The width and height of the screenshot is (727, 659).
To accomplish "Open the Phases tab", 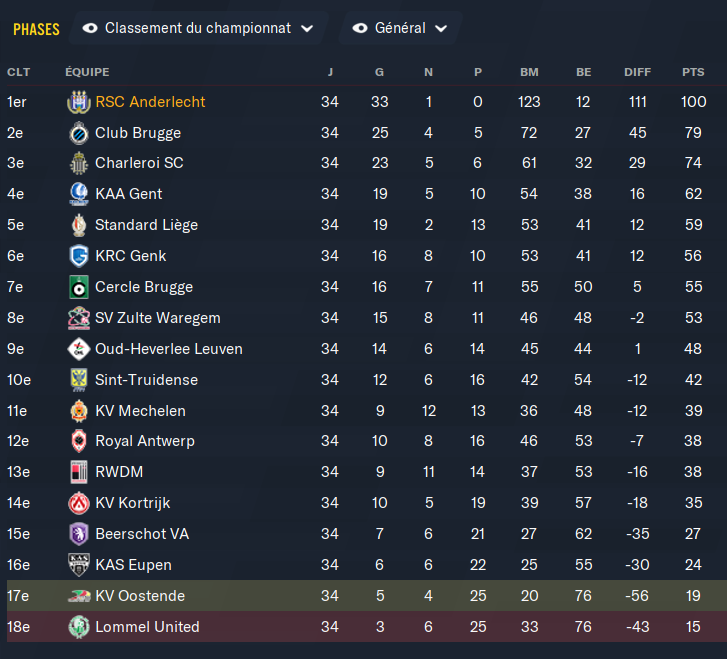I will pos(36,29).
